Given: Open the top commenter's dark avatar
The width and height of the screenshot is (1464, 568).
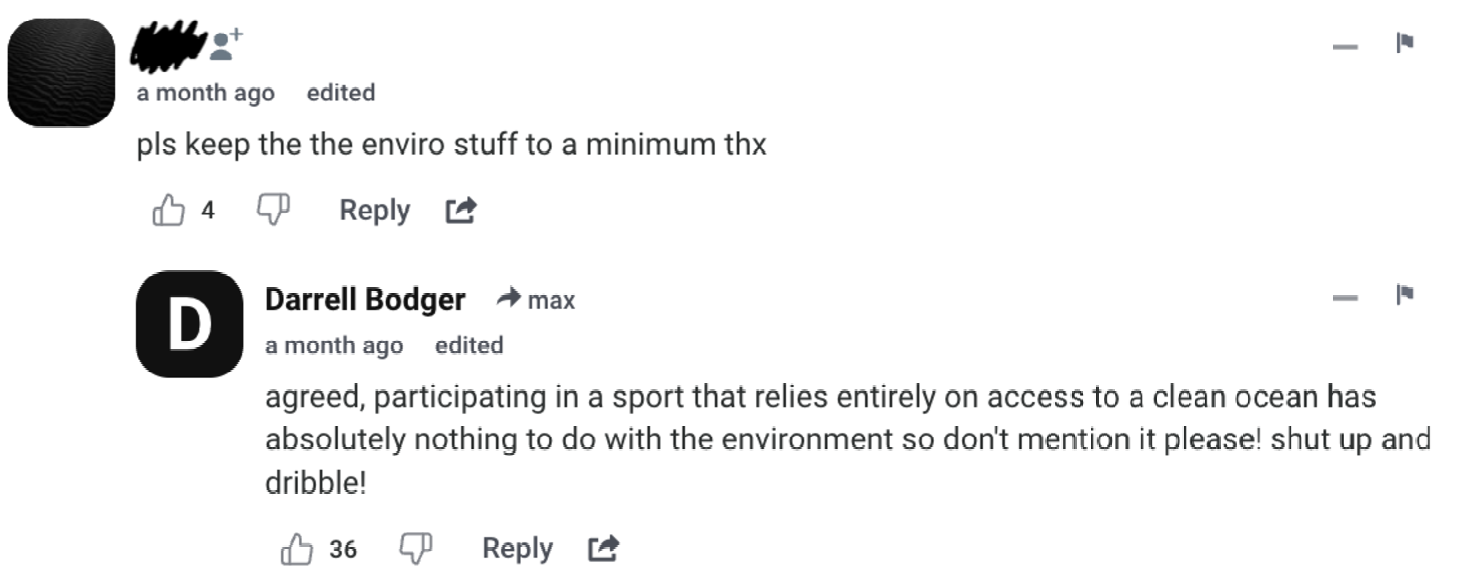Looking at the screenshot, I should (x=61, y=72).
